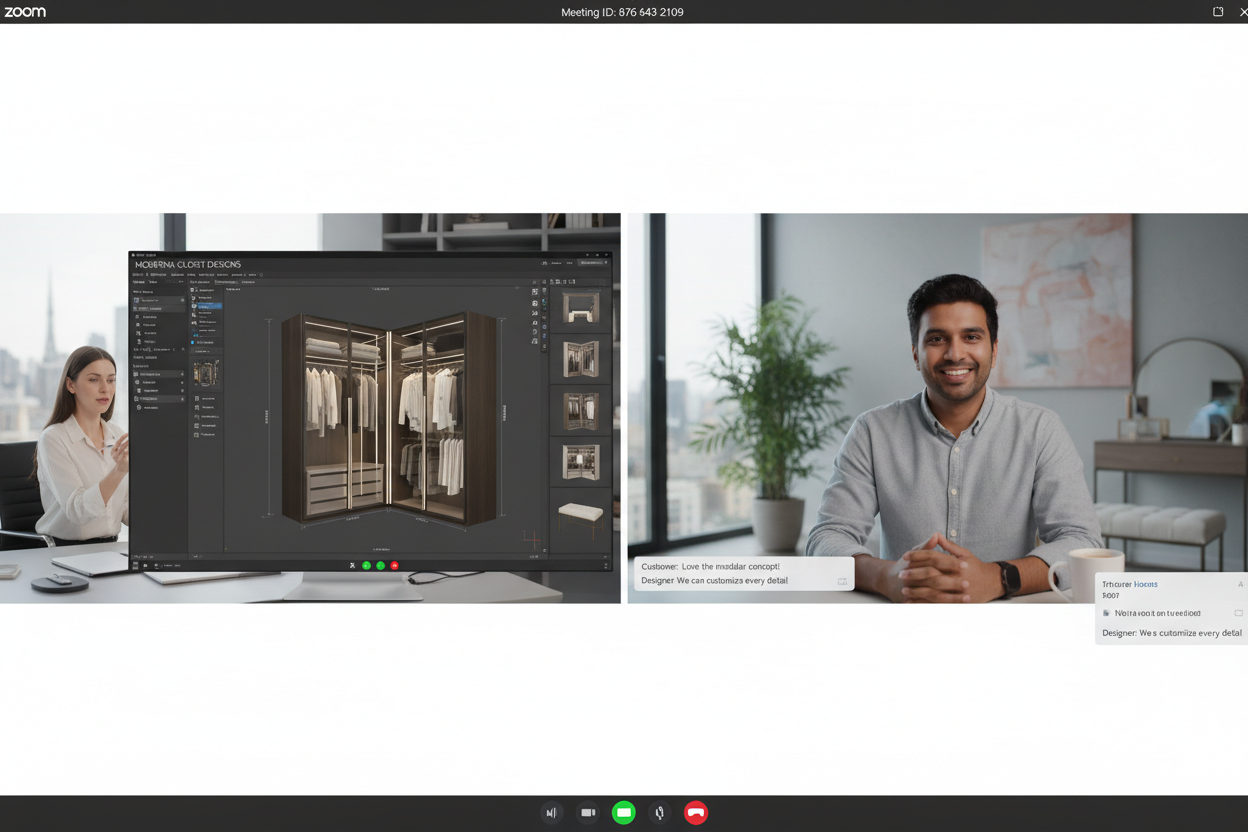Click the 3D corner wardrobe model in viewport
Screen dimensions: 1248x832
click(x=388, y=420)
